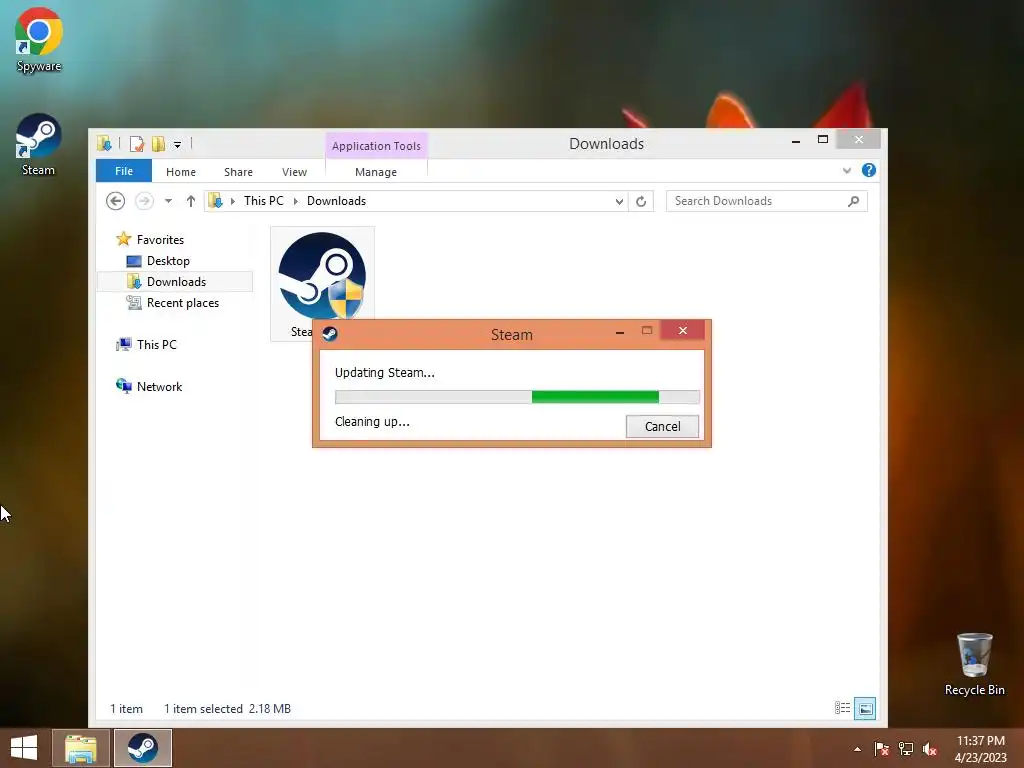This screenshot has width=1024, height=768.
Task: Expand the chevron between This PC and Downloads
Action: (x=295, y=201)
